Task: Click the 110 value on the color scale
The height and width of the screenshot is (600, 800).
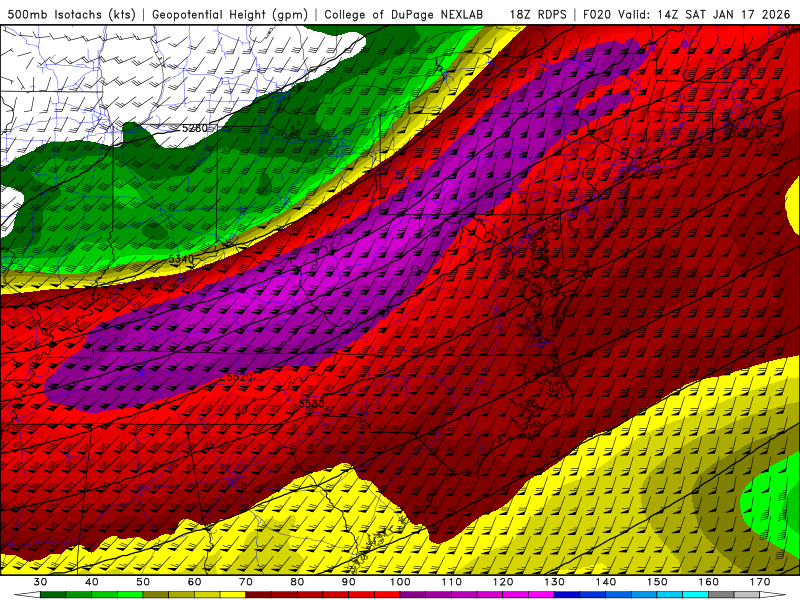Action: click(452, 582)
